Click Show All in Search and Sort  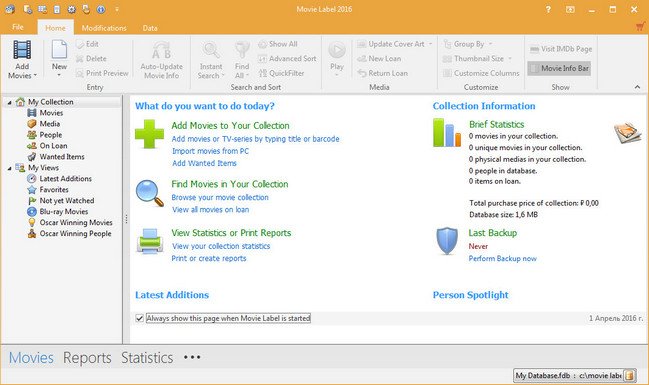click(278, 44)
